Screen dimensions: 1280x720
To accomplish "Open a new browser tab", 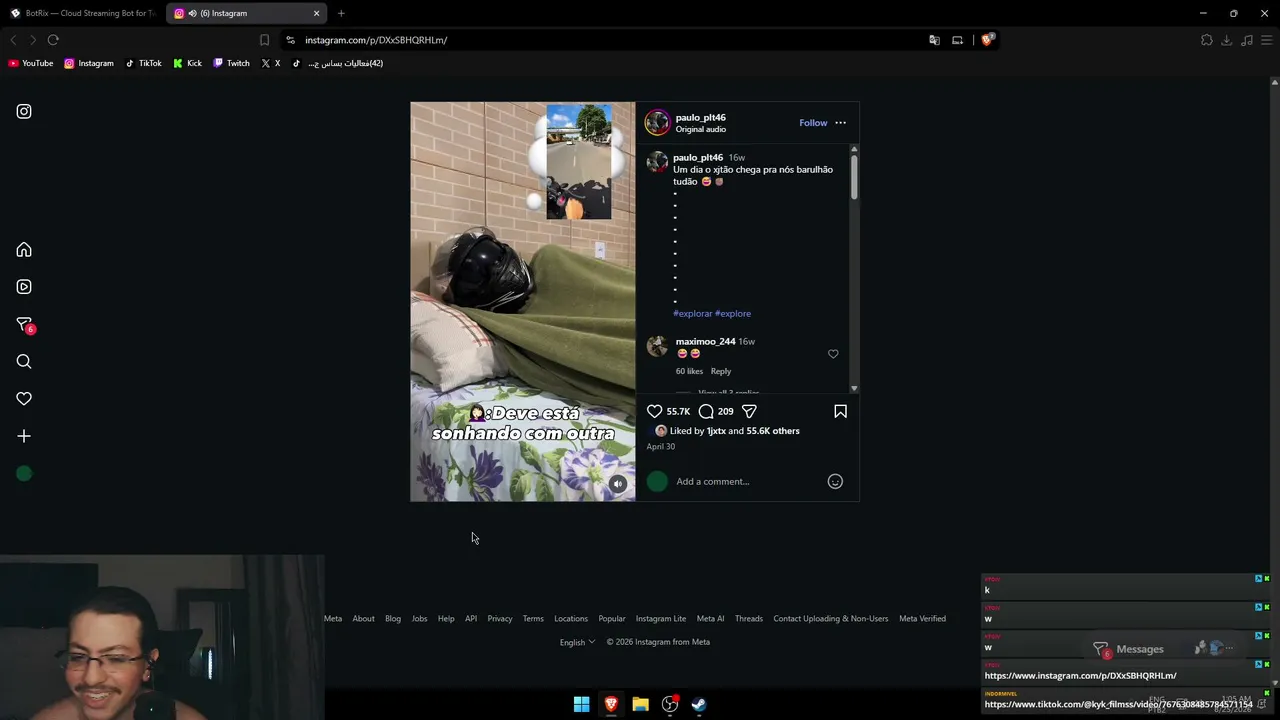I will point(341,13).
